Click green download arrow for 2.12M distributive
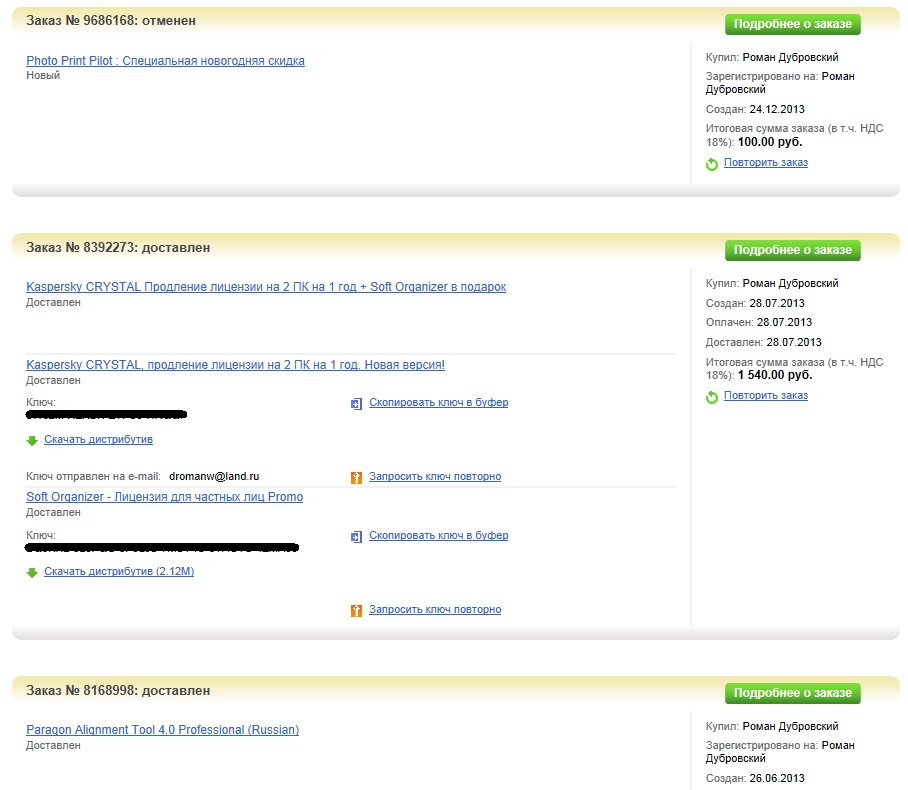Screen dimensions: 908x790 coord(32,573)
